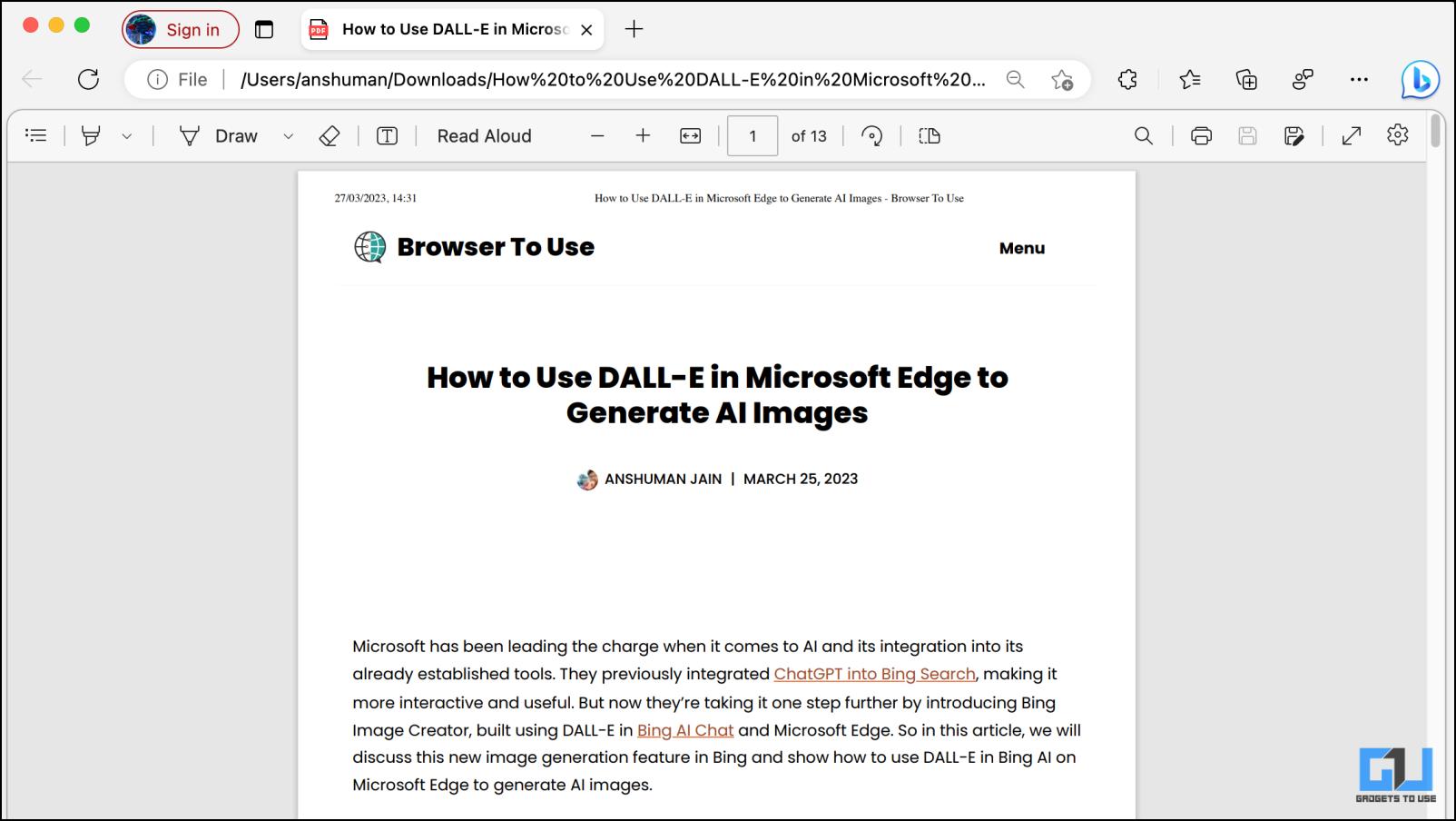Screen dimensions: 1456x821
Task: Open the tab actions menu icon
Action: pyautogui.click(x=264, y=30)
